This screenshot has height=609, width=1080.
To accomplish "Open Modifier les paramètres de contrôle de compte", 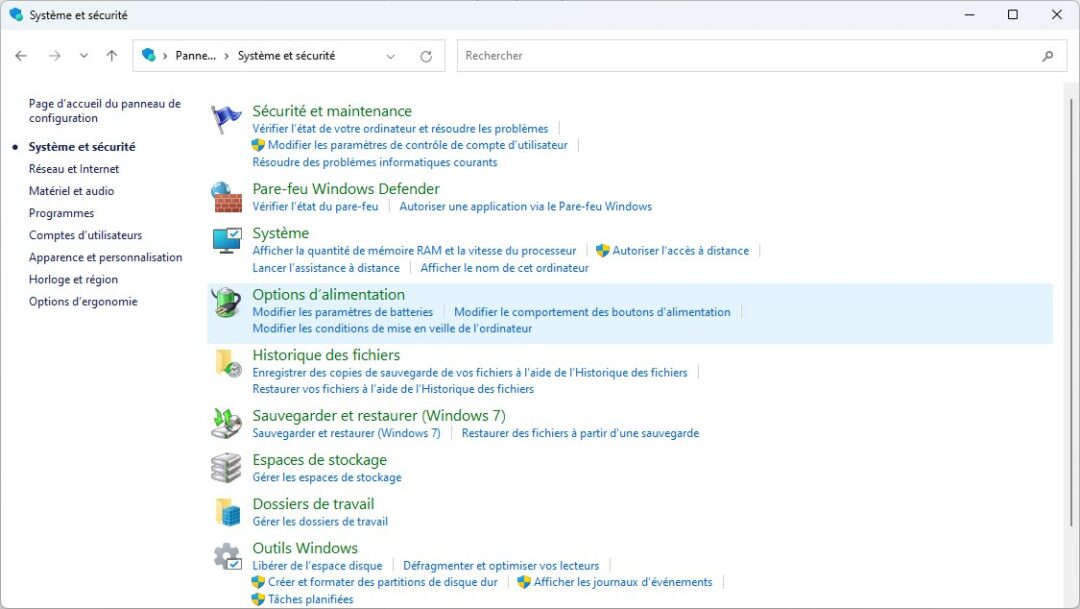I will click(x=417, y=145).
